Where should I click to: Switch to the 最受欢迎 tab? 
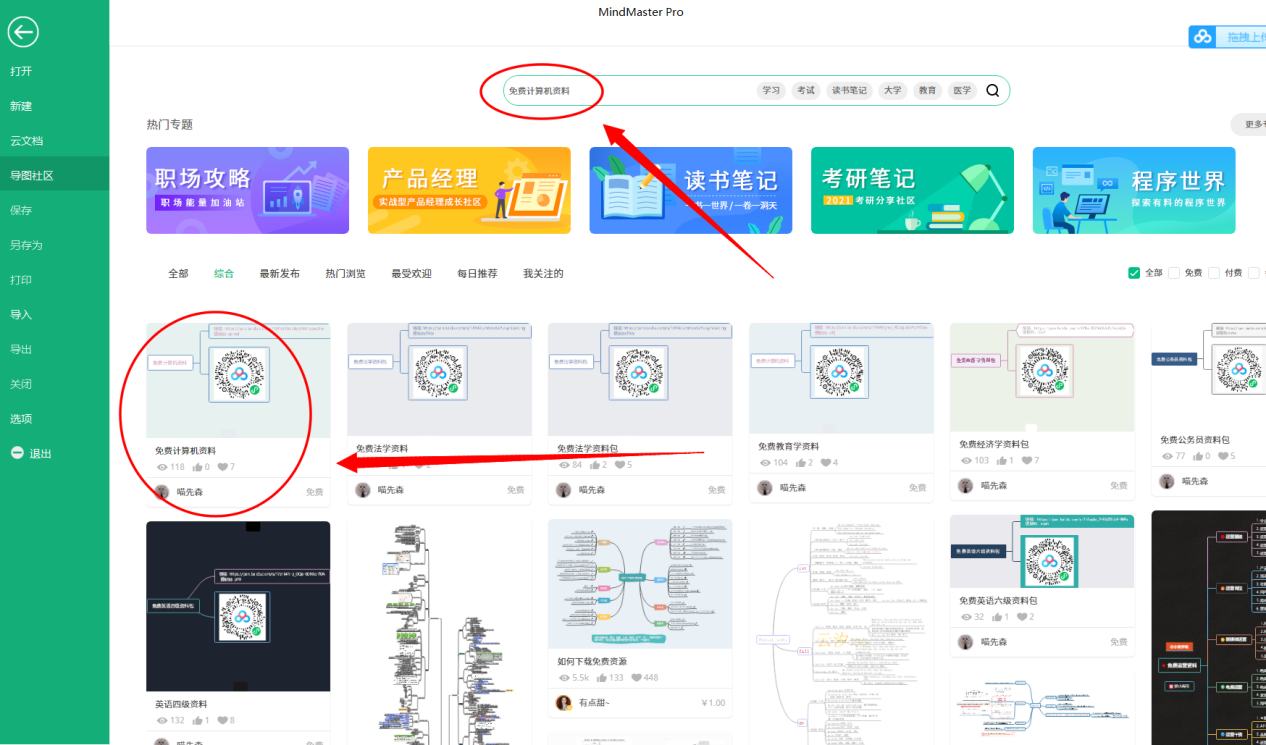pyautogui.click(x=411, y=273)
